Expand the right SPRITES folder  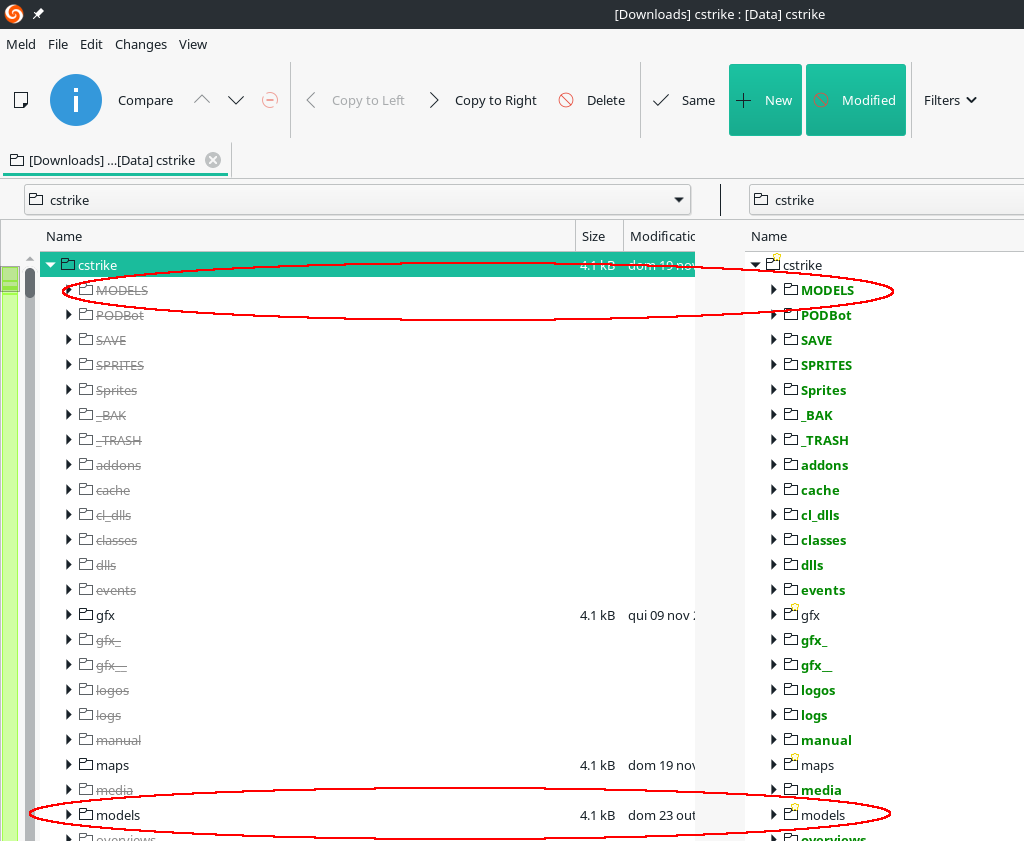(773, 364)
